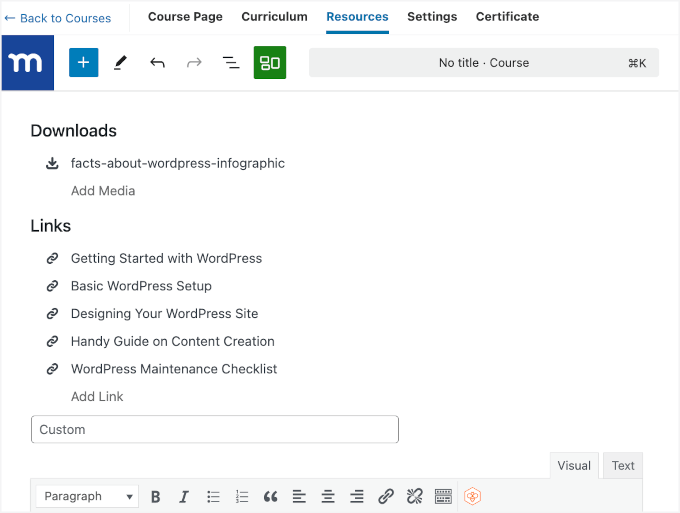Undo the last change

[x=157, y=63]
